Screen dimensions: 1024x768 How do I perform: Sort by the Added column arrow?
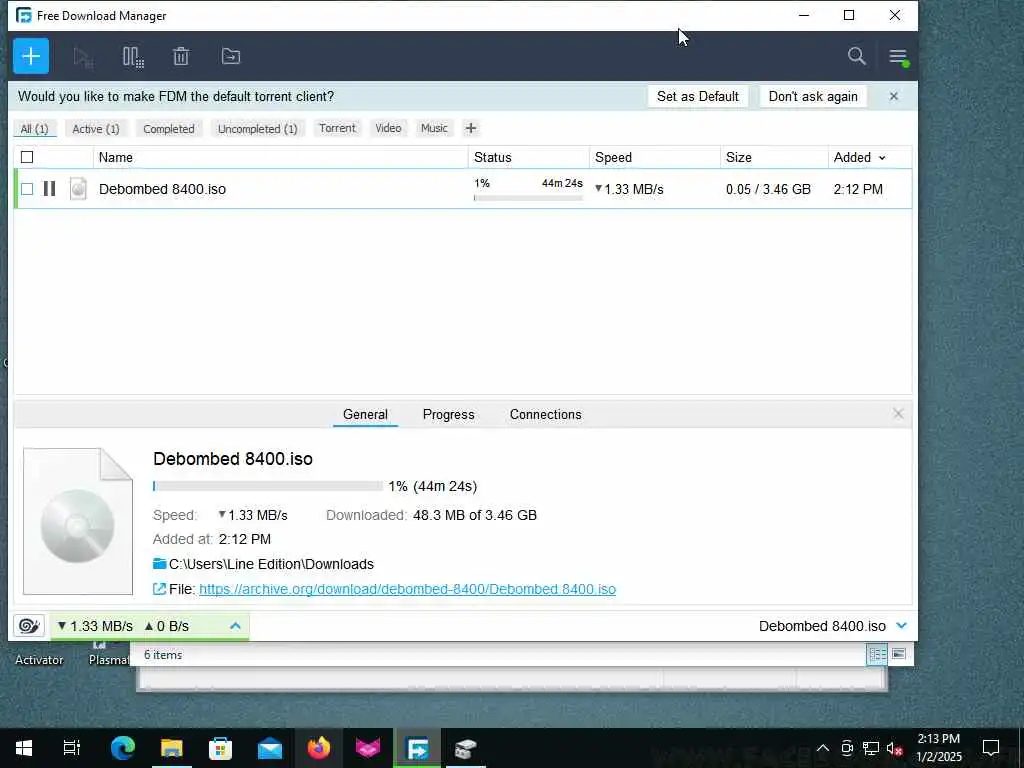point(882,158)
